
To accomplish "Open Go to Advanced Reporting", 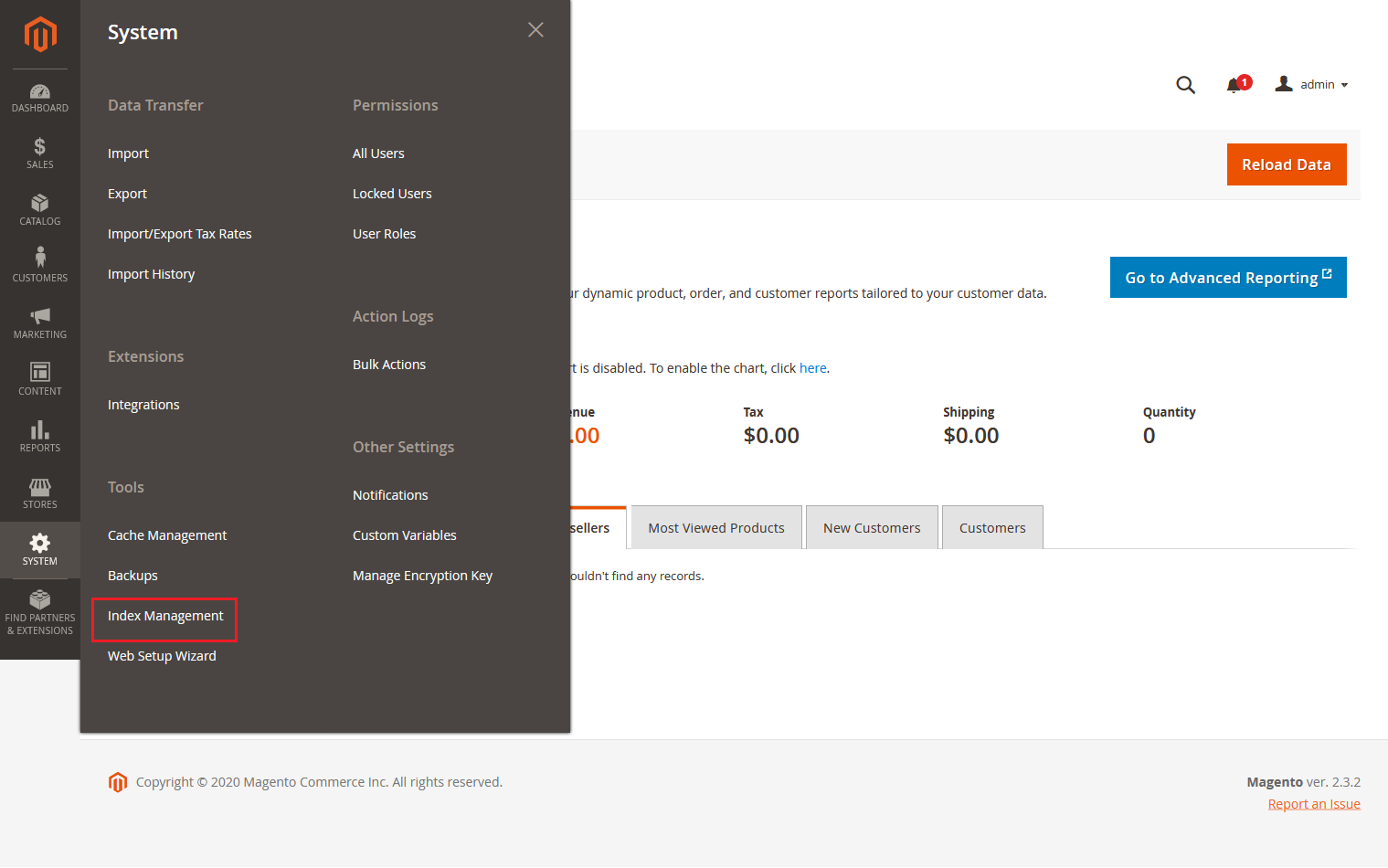I will 1227,277.
